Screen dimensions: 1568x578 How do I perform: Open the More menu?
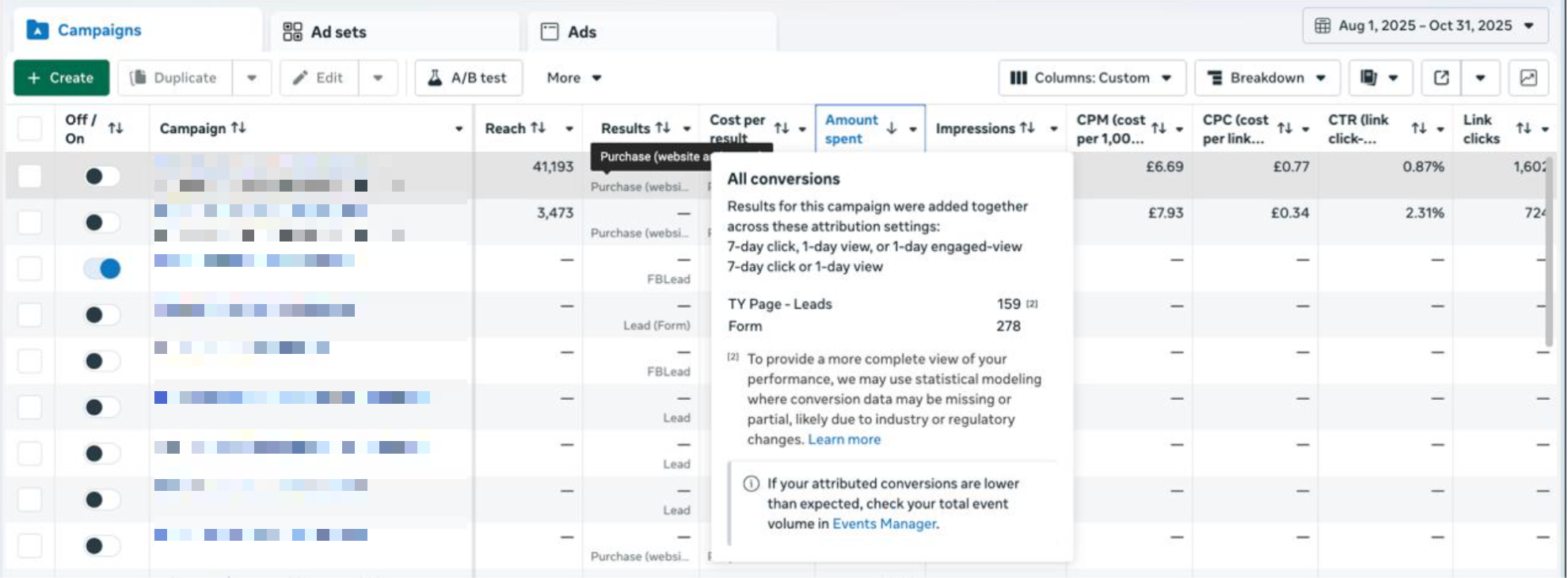tap(574, 78)
